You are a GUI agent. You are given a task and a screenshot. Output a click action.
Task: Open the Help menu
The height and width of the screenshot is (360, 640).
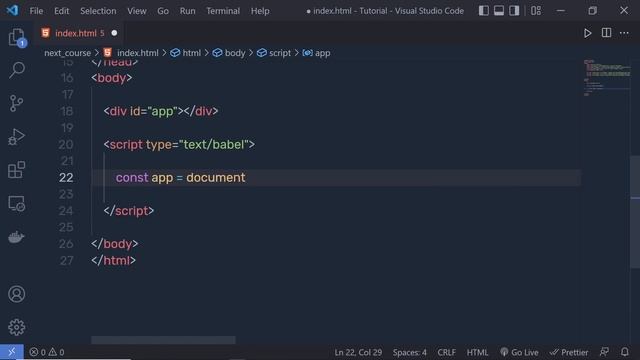click(260, 11)
